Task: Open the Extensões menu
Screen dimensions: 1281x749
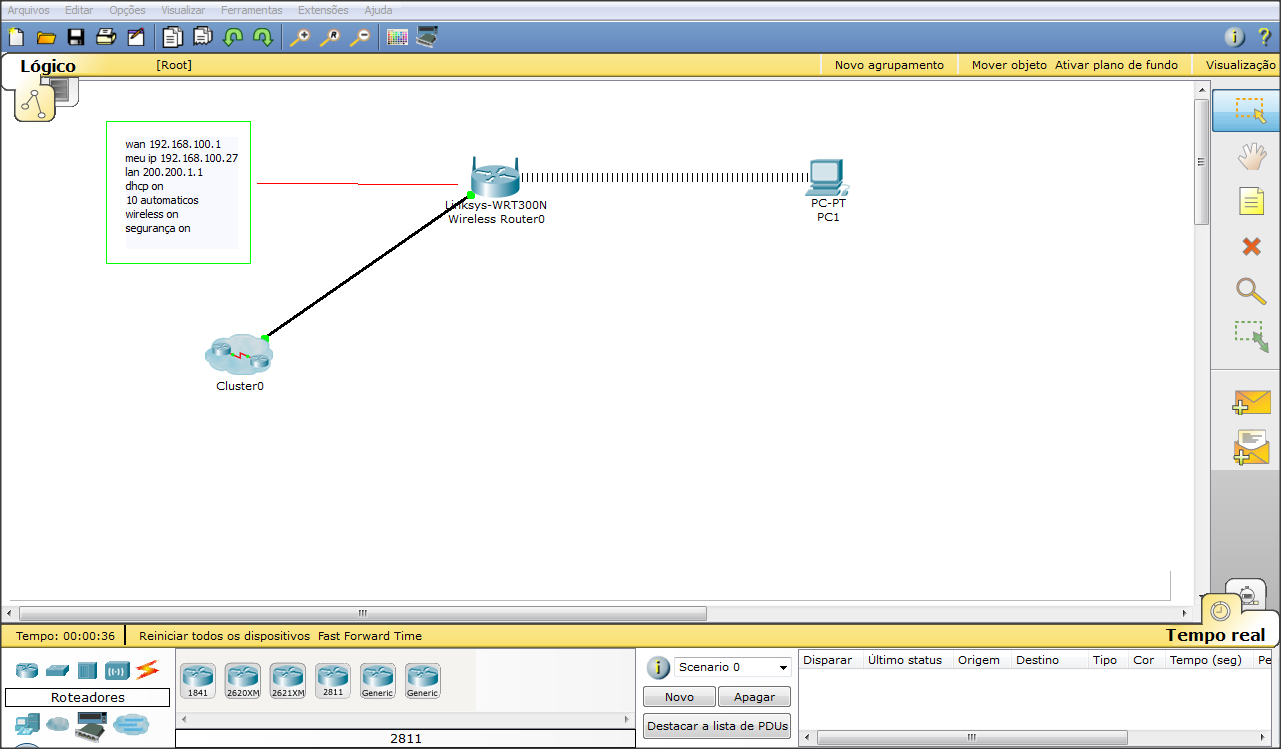Action: [x=323, y=10]
